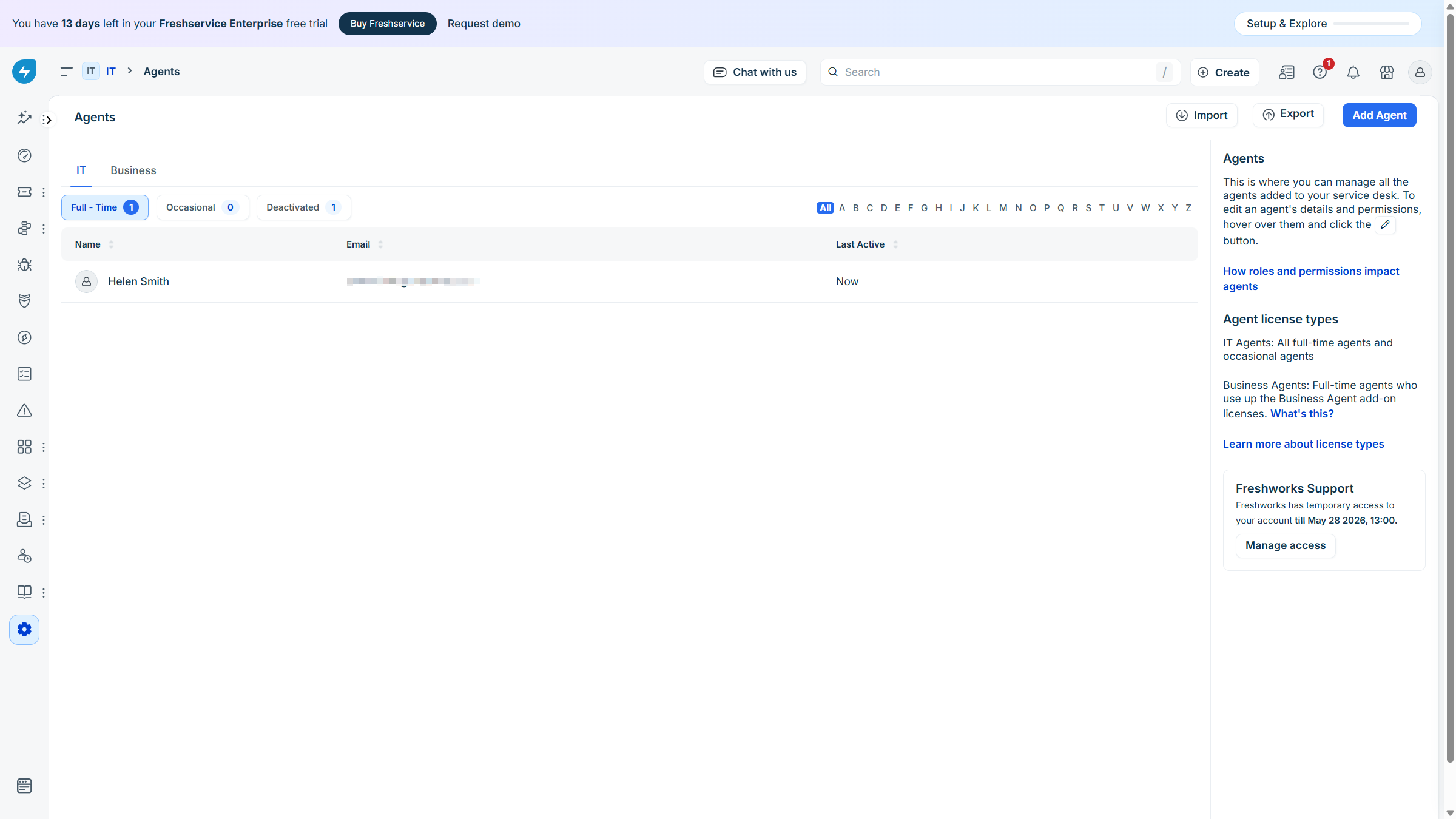The height and width of the screenshot is (819, 1456).
Task: Click the Search input field
Action: coord(1000,72)
